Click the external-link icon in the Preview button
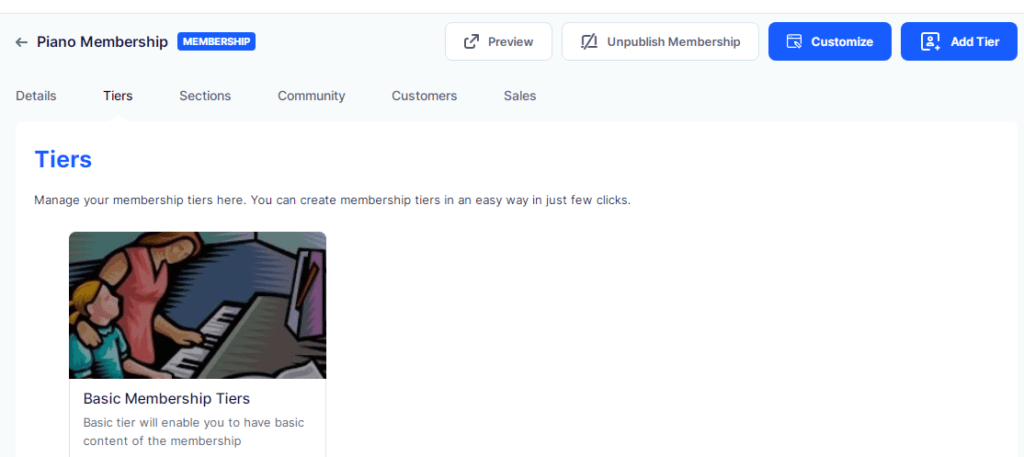The image size is (1024, 457). coord(471,42)
